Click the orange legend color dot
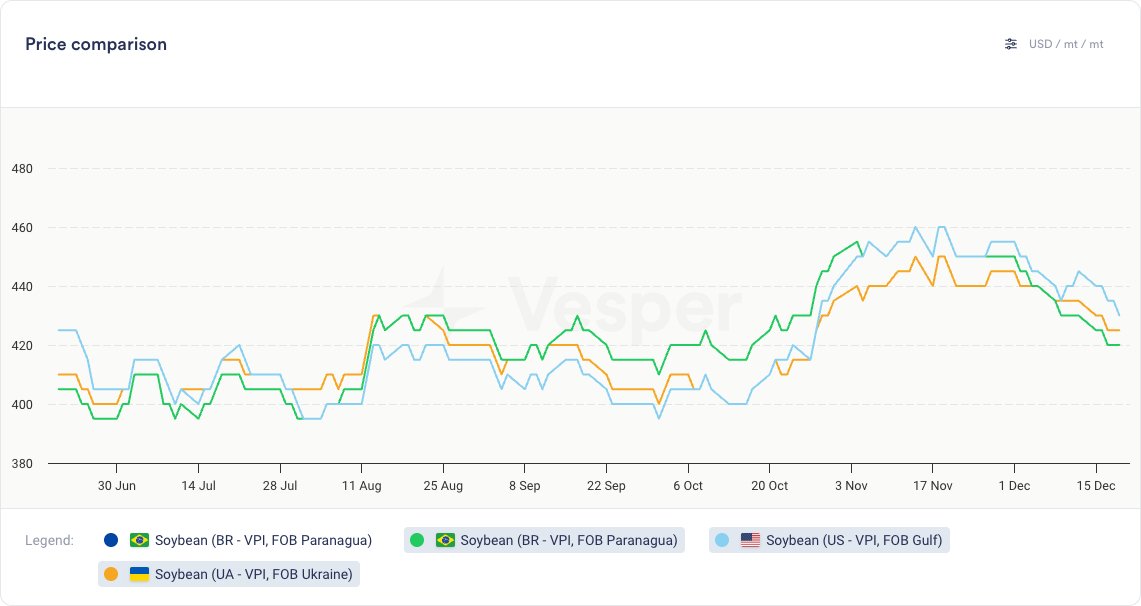Viewport: 1141px width, 606px height. pyautogui.click(x=111, y=574)
